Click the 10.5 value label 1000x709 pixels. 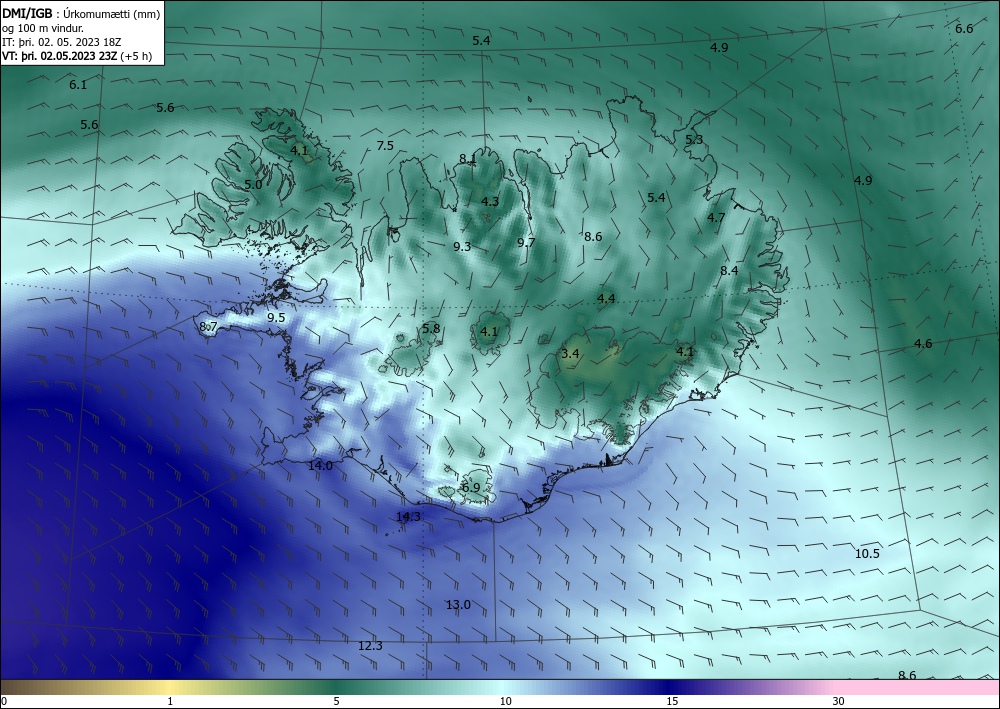click(x=867, y=554)
